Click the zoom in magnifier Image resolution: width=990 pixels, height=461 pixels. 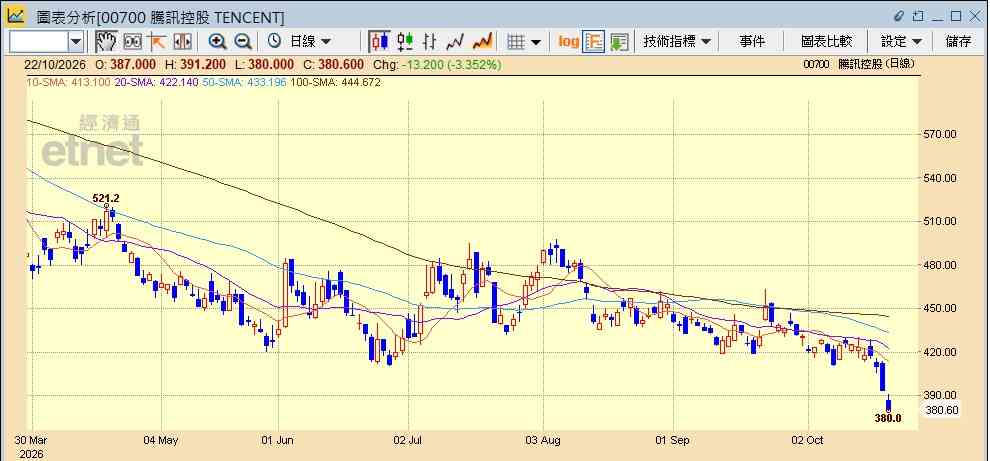[217, 42]
